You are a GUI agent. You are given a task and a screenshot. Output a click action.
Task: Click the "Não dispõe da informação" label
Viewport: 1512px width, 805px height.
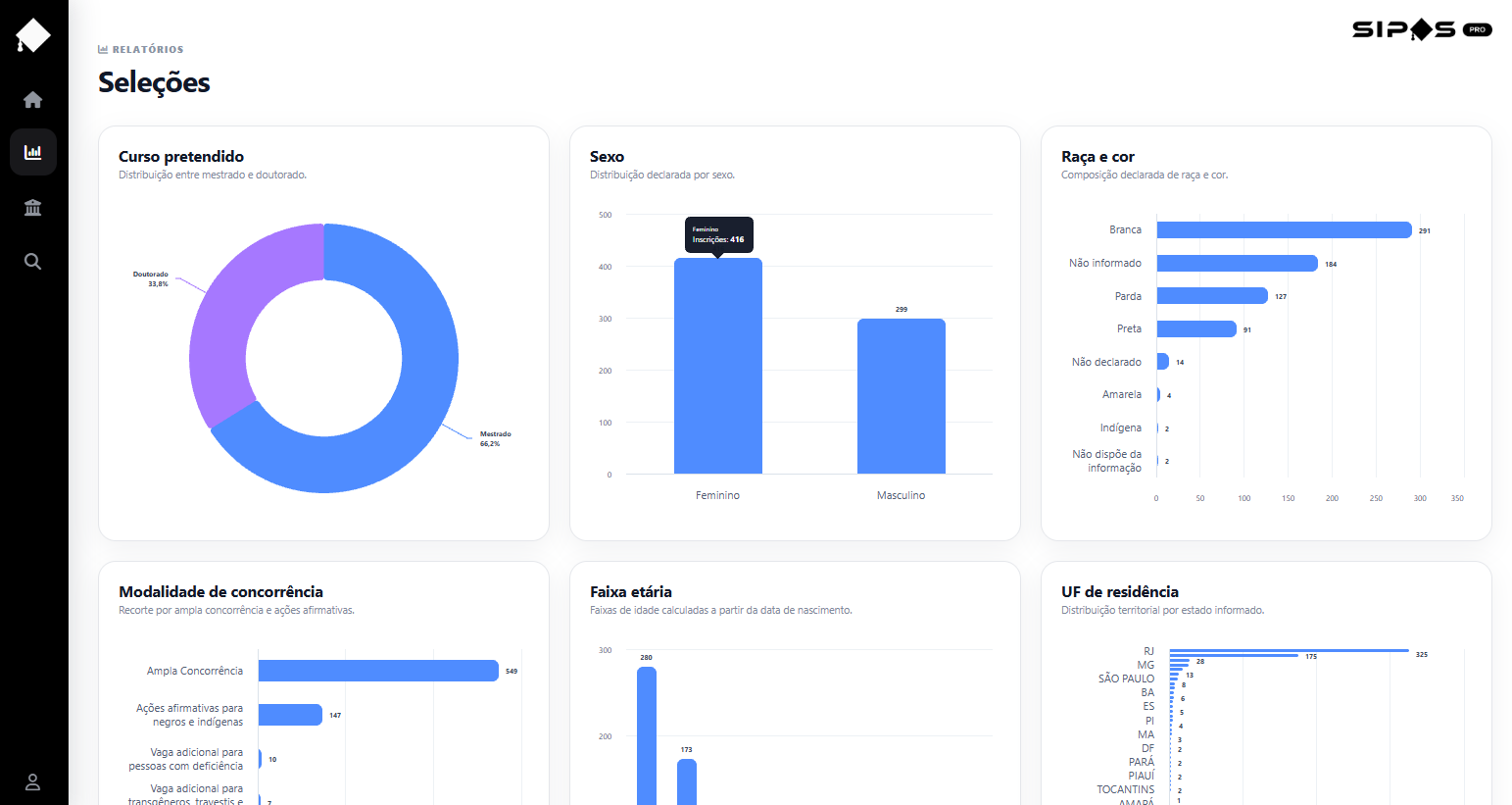click(1107, 461)
